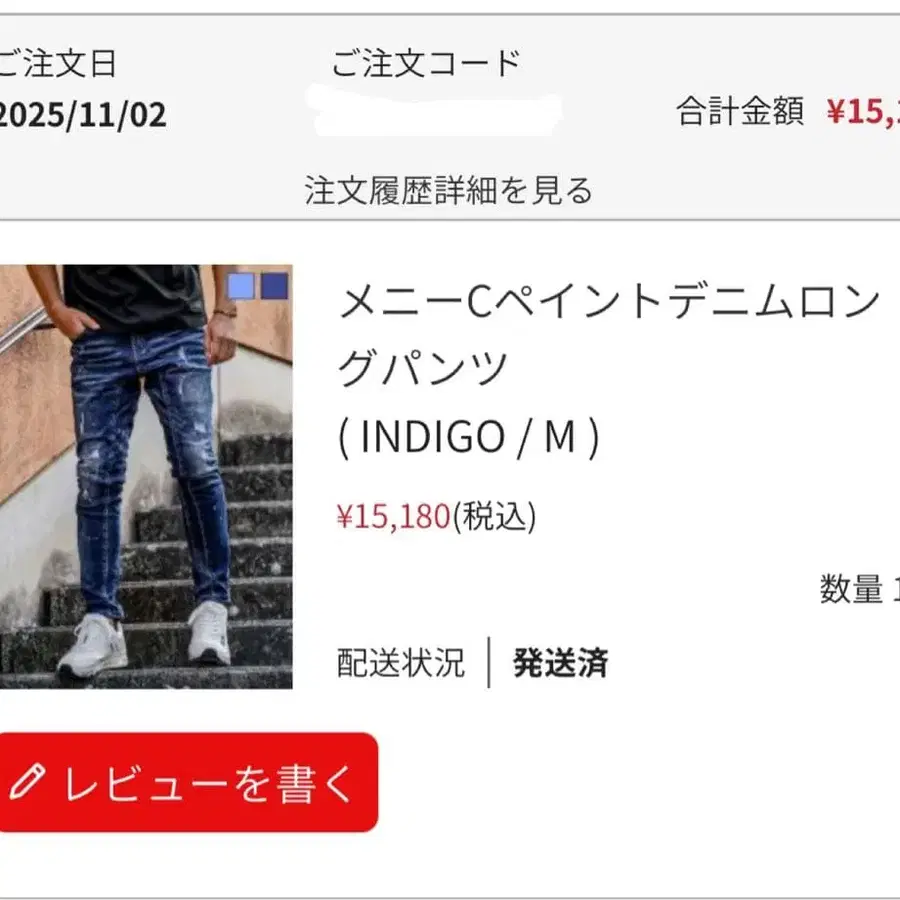Click the red total amount value in header

pos(863,111)
